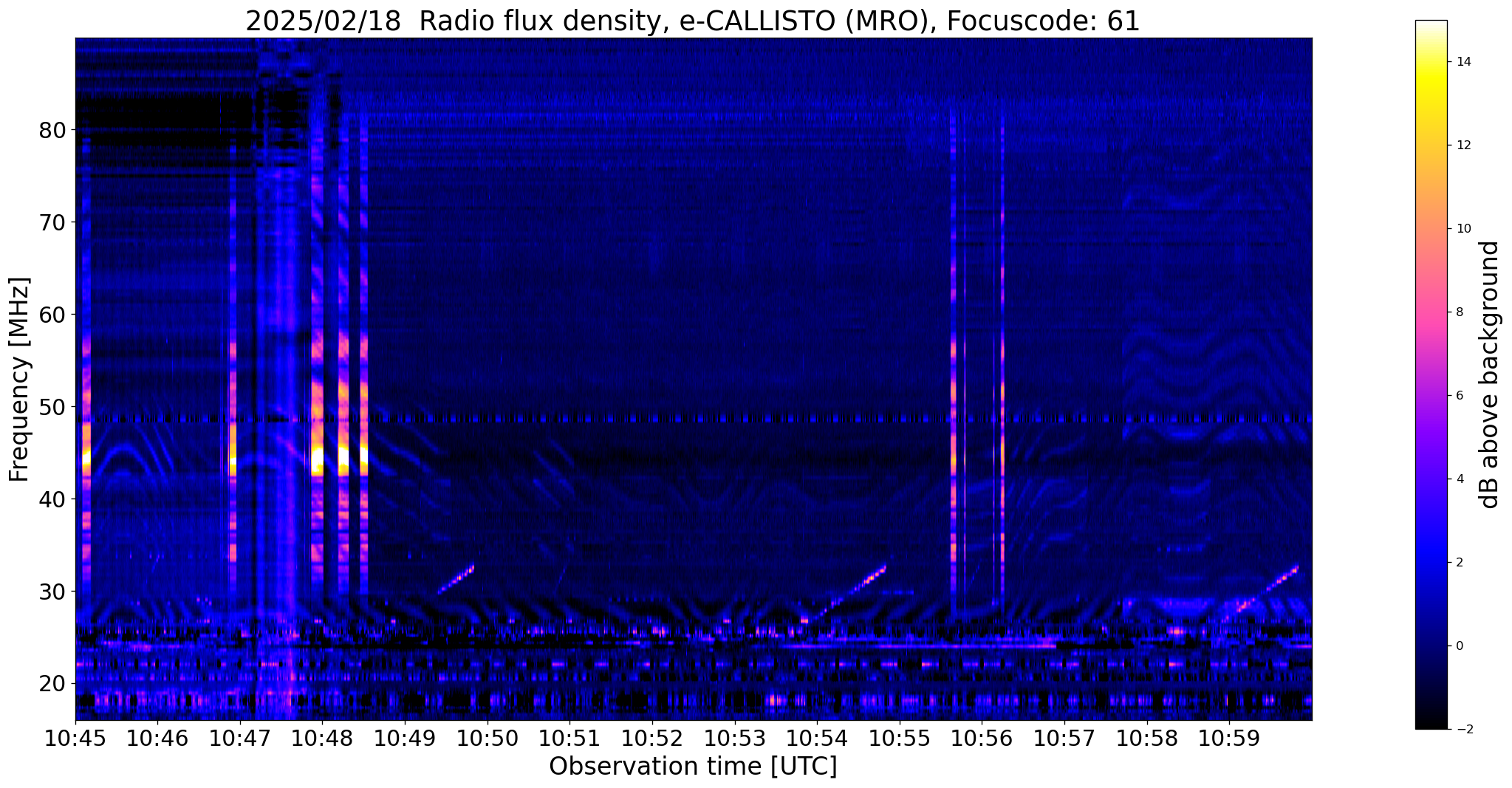The height and width of the screenshot is (788, 1512).
Task: Click the bright burst near 10:48 at 44 MHz
Action: pyautogui.click(x=318, y=459)
